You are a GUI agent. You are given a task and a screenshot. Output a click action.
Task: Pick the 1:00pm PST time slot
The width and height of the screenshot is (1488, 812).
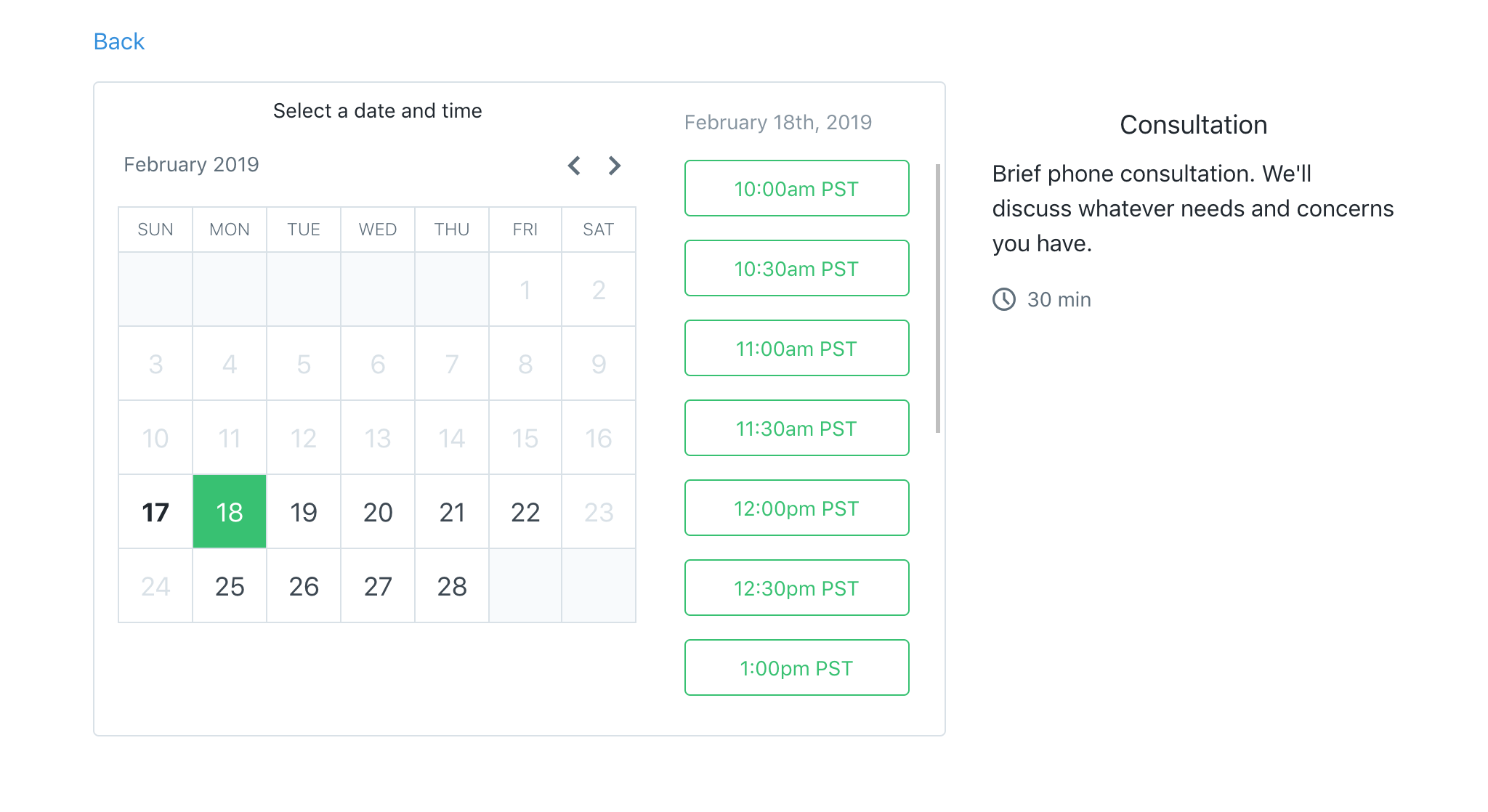[796, 668]
